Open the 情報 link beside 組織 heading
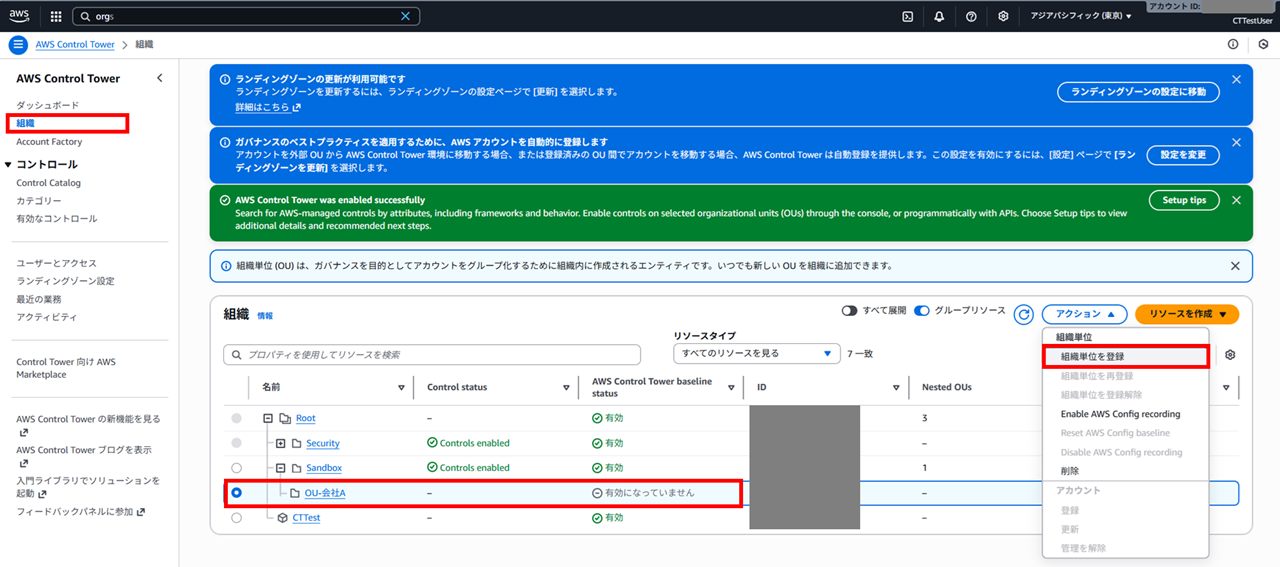Image resolution: width=1280 pixels, height=567 pixels. pyautogui.click(x=264, y=315)
